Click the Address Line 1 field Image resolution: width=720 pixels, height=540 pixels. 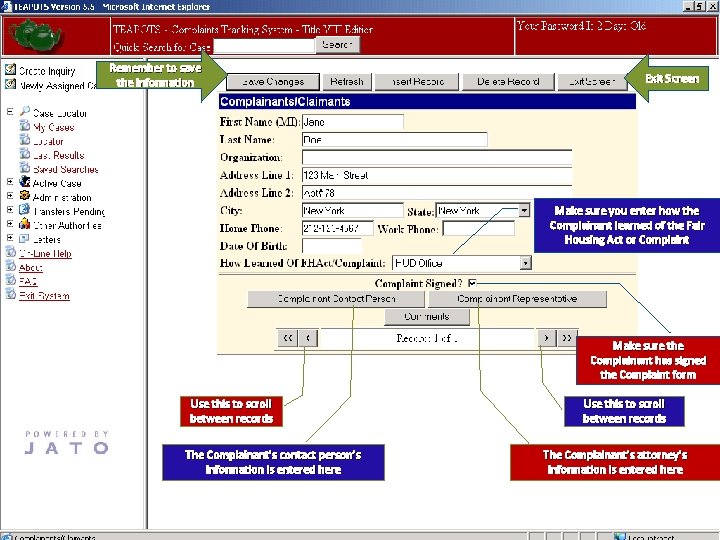coord(437,175)
